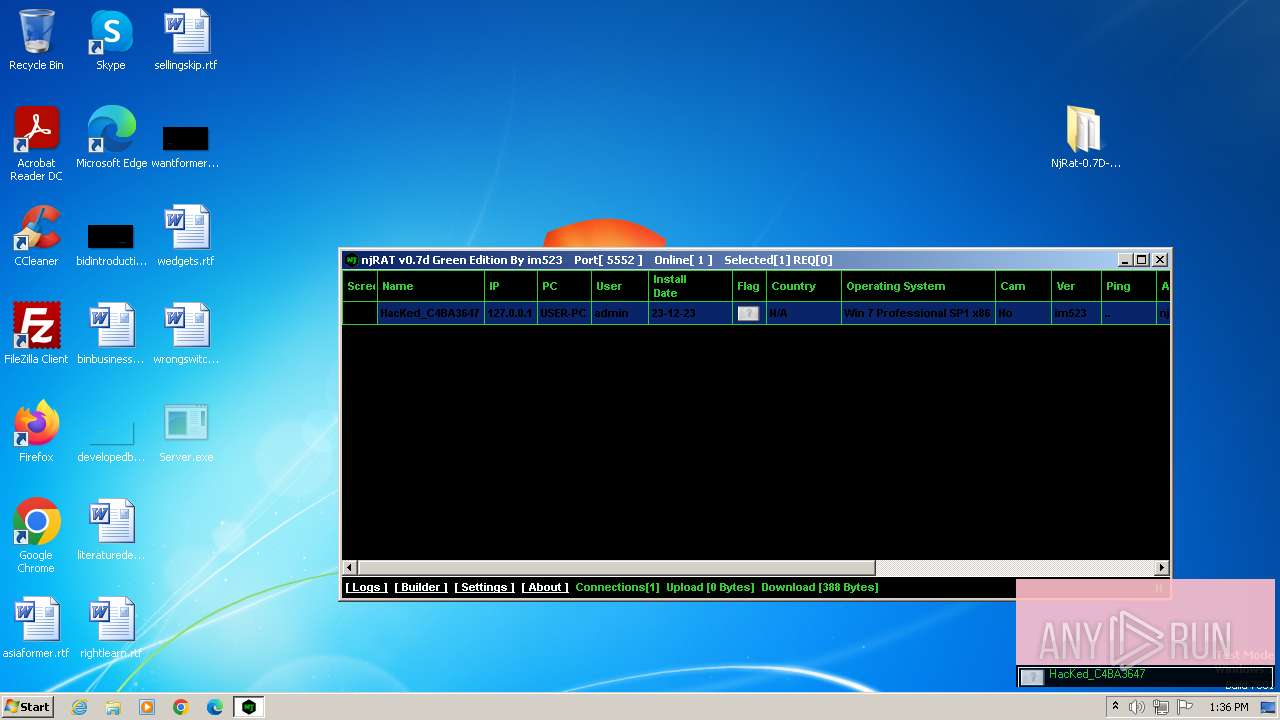Viewport: 1280px width, 720px height.
Task: Open Skype desktop shortcut
Action: point(111,40)
